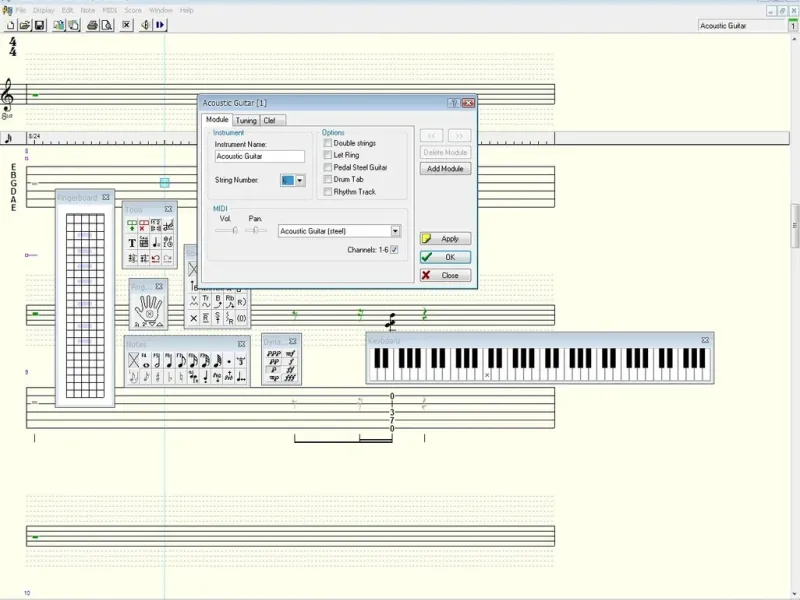Open the Acoustic Guitar (steel) MIDI instrument dropdown
The image size is (800, 600).
395,231
